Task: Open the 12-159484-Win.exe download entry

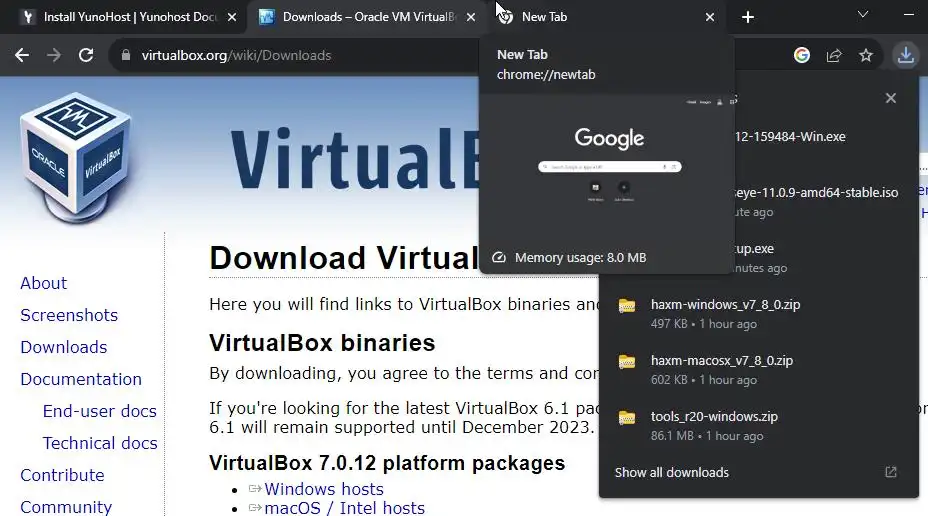Action: (x=790, y=137)
